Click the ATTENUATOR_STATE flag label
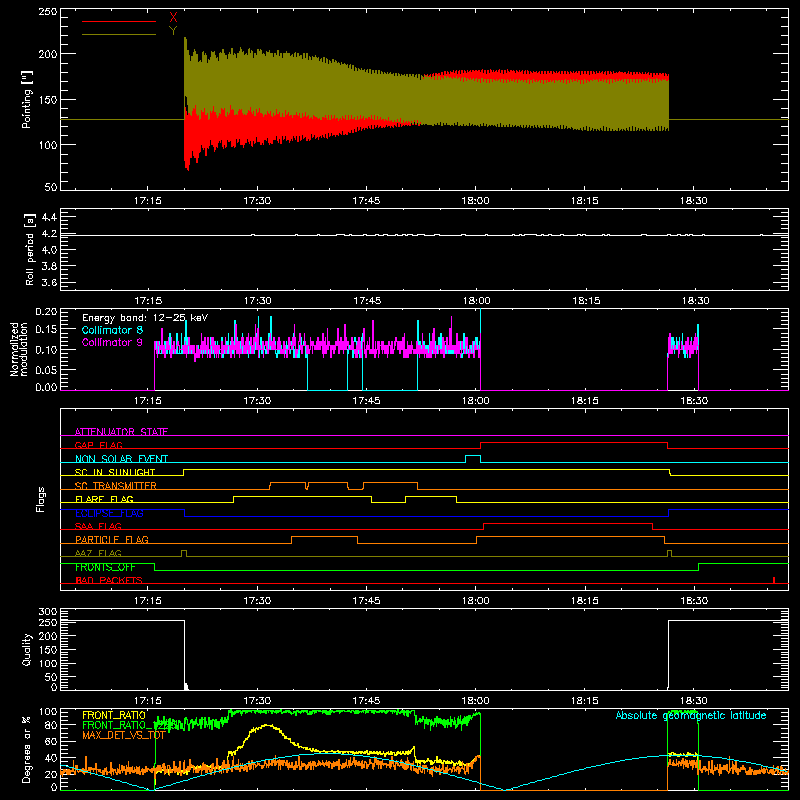 (121, 432)
